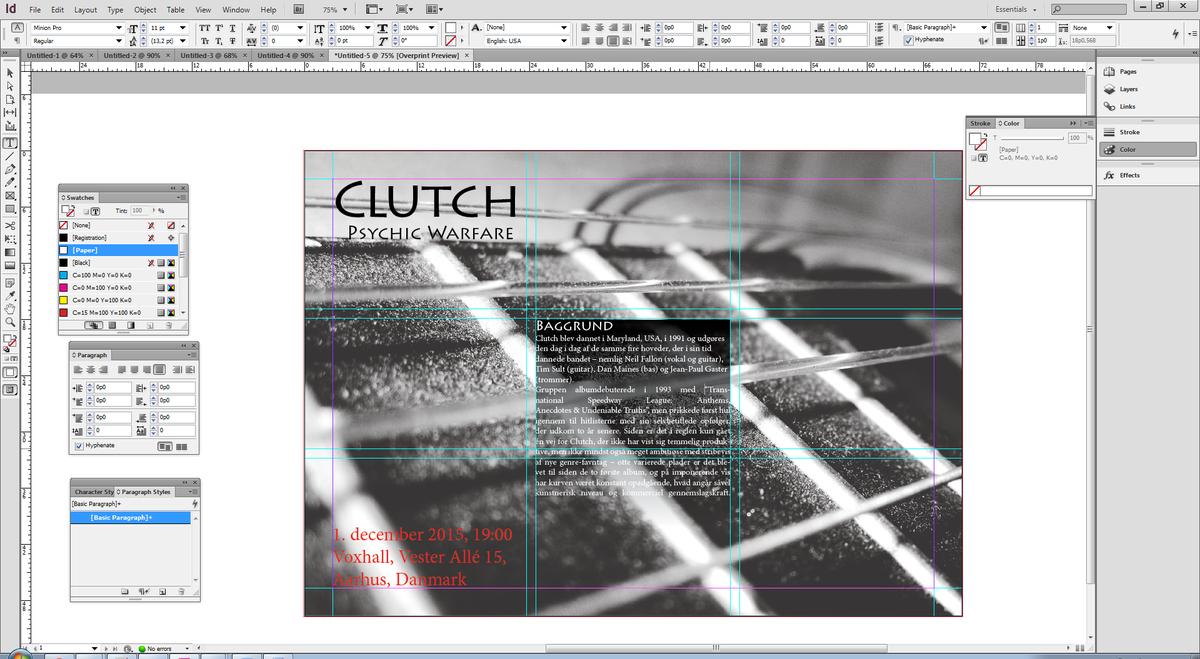Select the Rectangle Frame tool
Viewport: 1200px width, 659px height.
click(x=10, y=198)
